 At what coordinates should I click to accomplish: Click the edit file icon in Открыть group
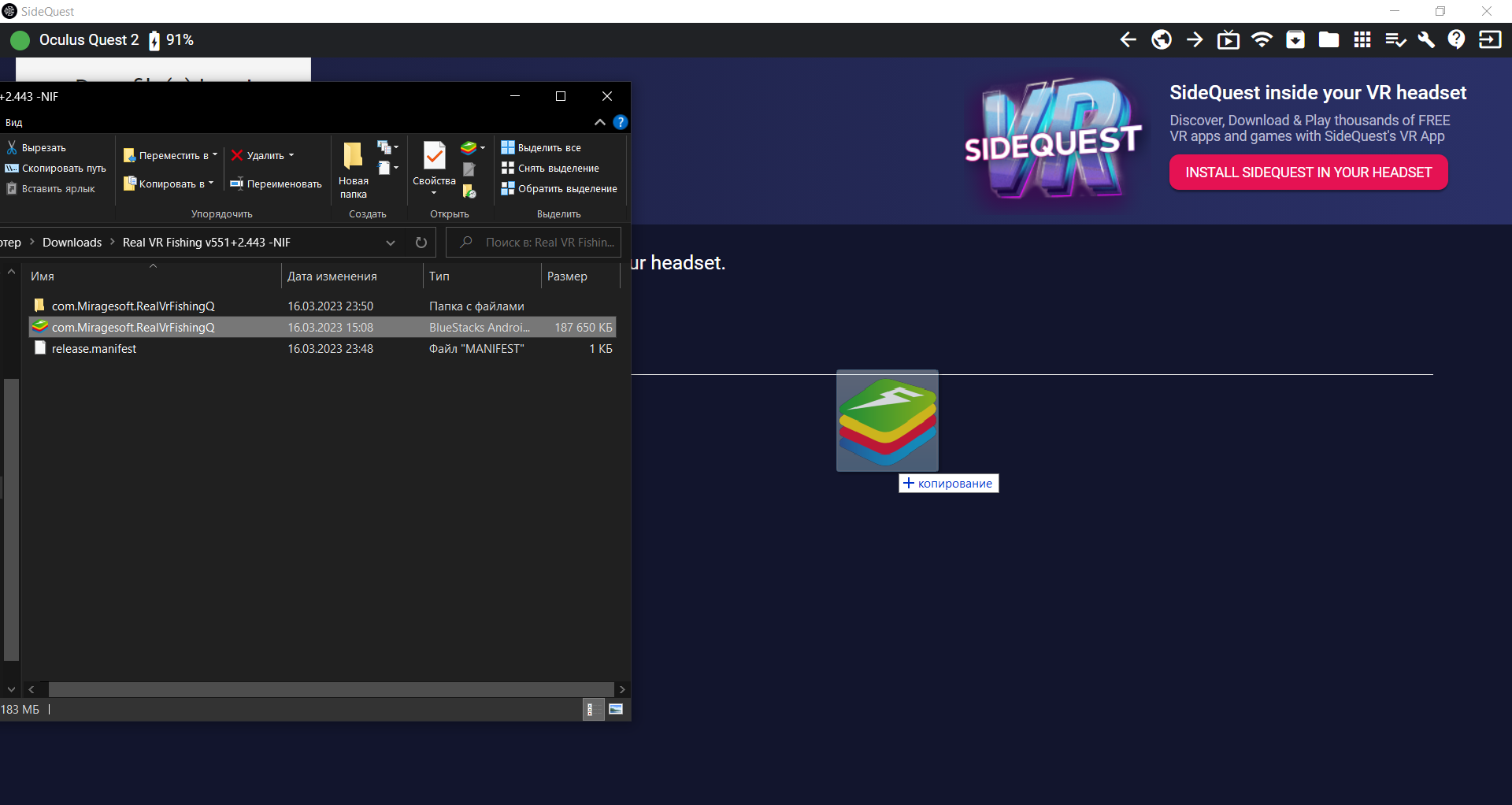click(469, 169)
